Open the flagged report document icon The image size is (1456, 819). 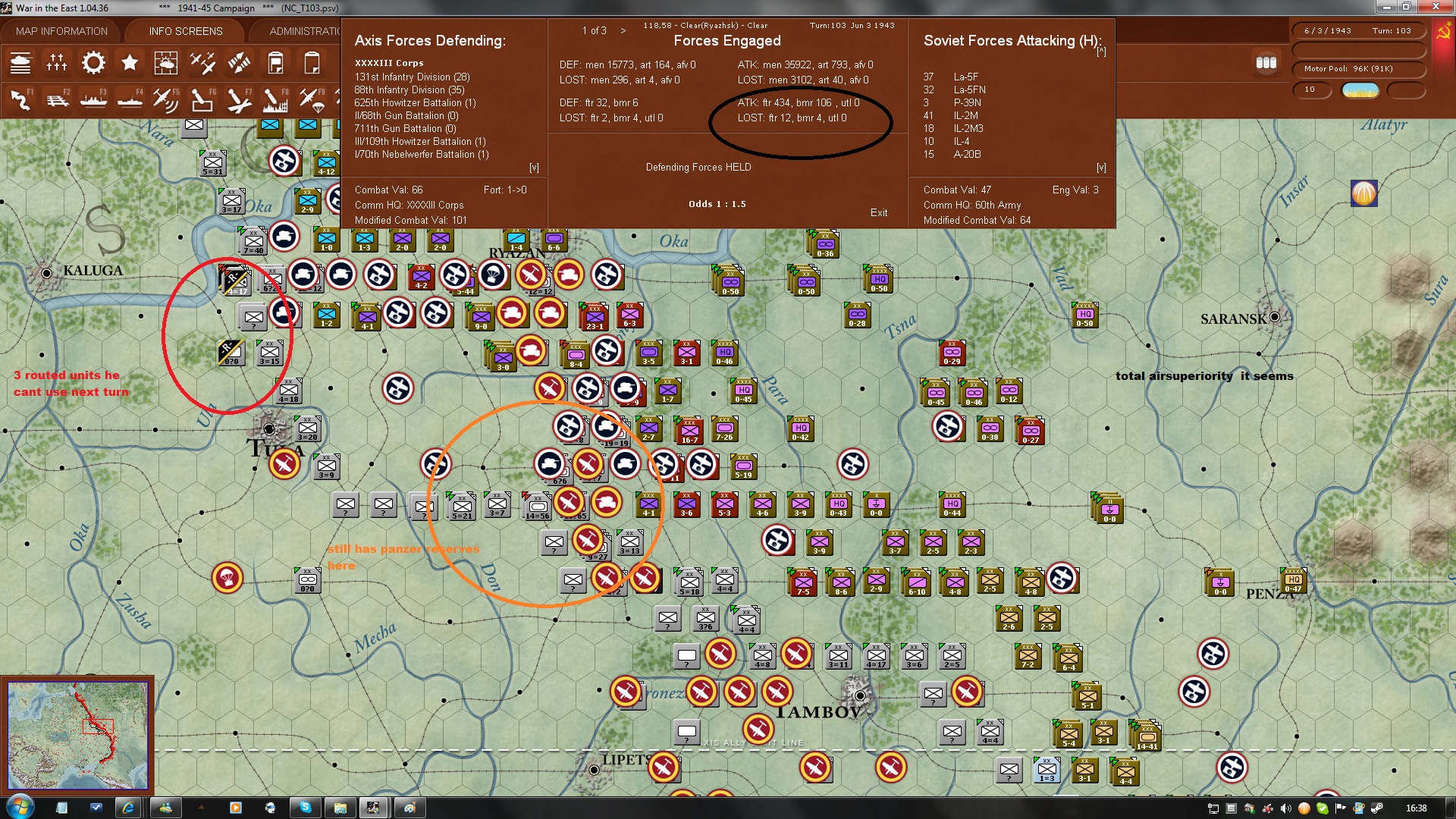[x=275, y=63]
